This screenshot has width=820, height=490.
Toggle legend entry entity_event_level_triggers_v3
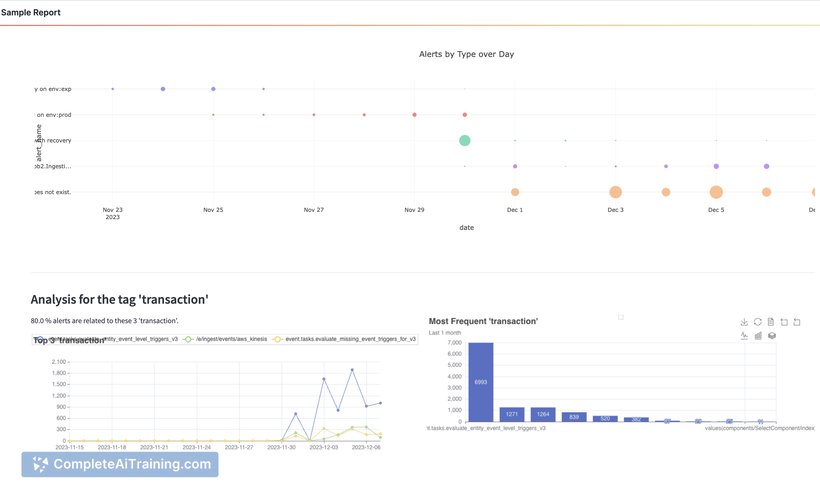pyautogui.click(x=106, y=339)
